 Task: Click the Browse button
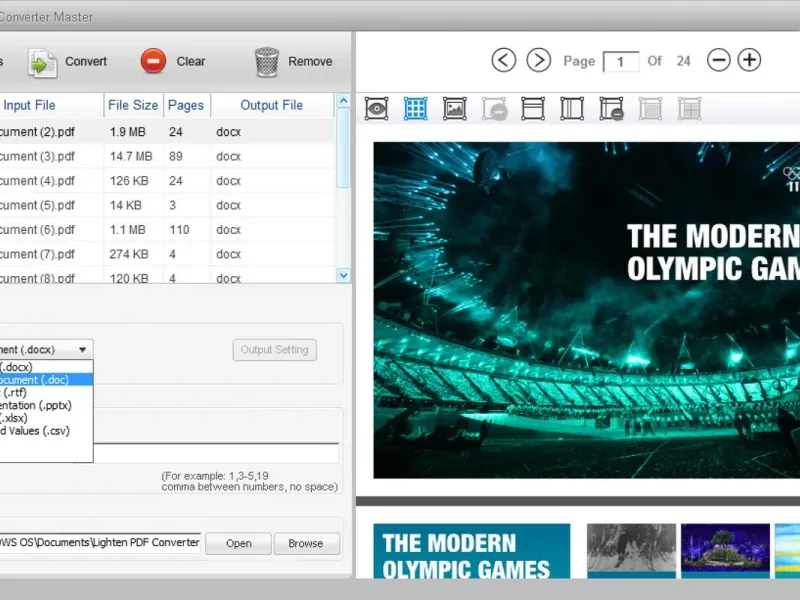click(x=306, y=543)
